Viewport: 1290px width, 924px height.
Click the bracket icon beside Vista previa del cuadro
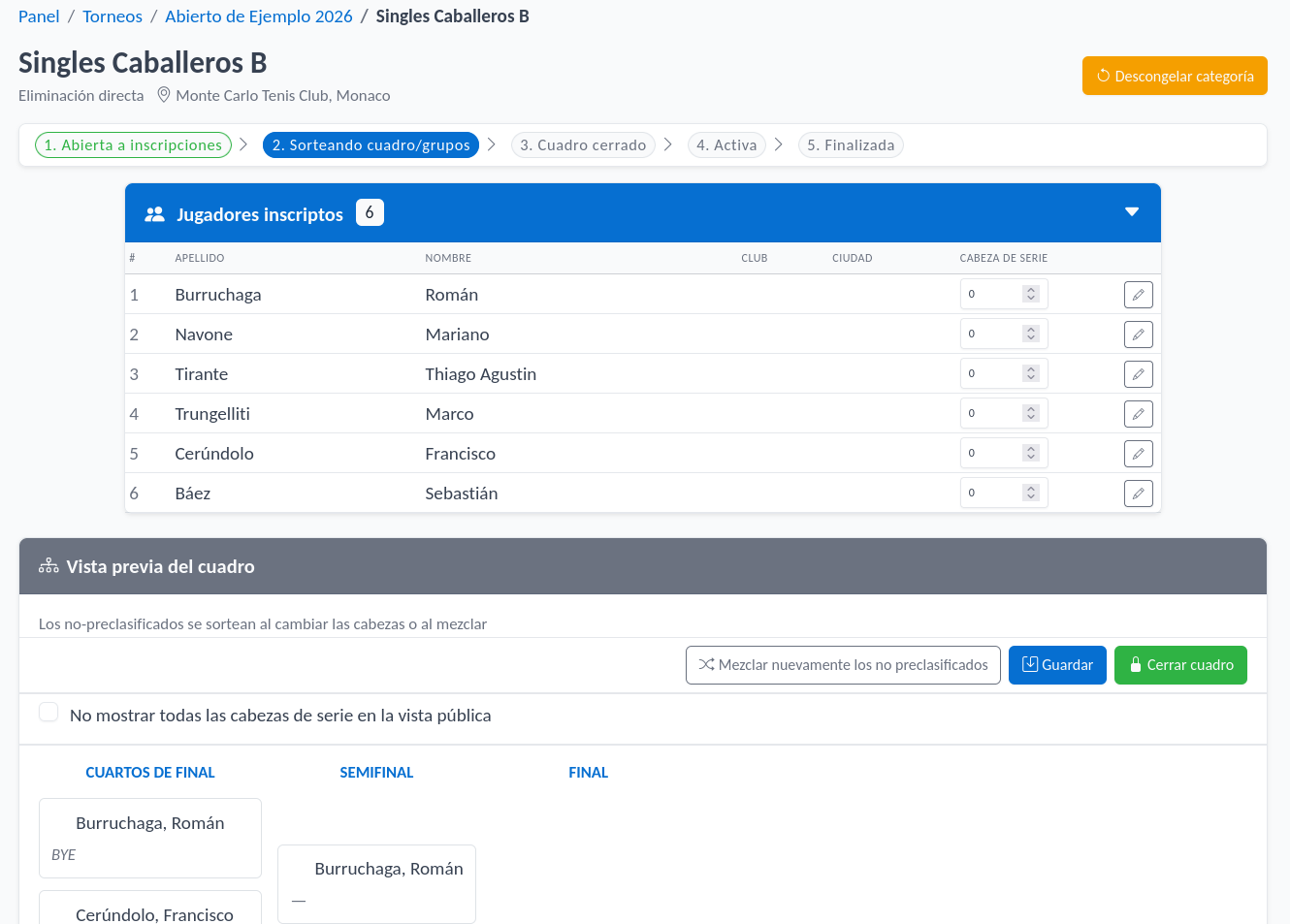coord(48,566)
